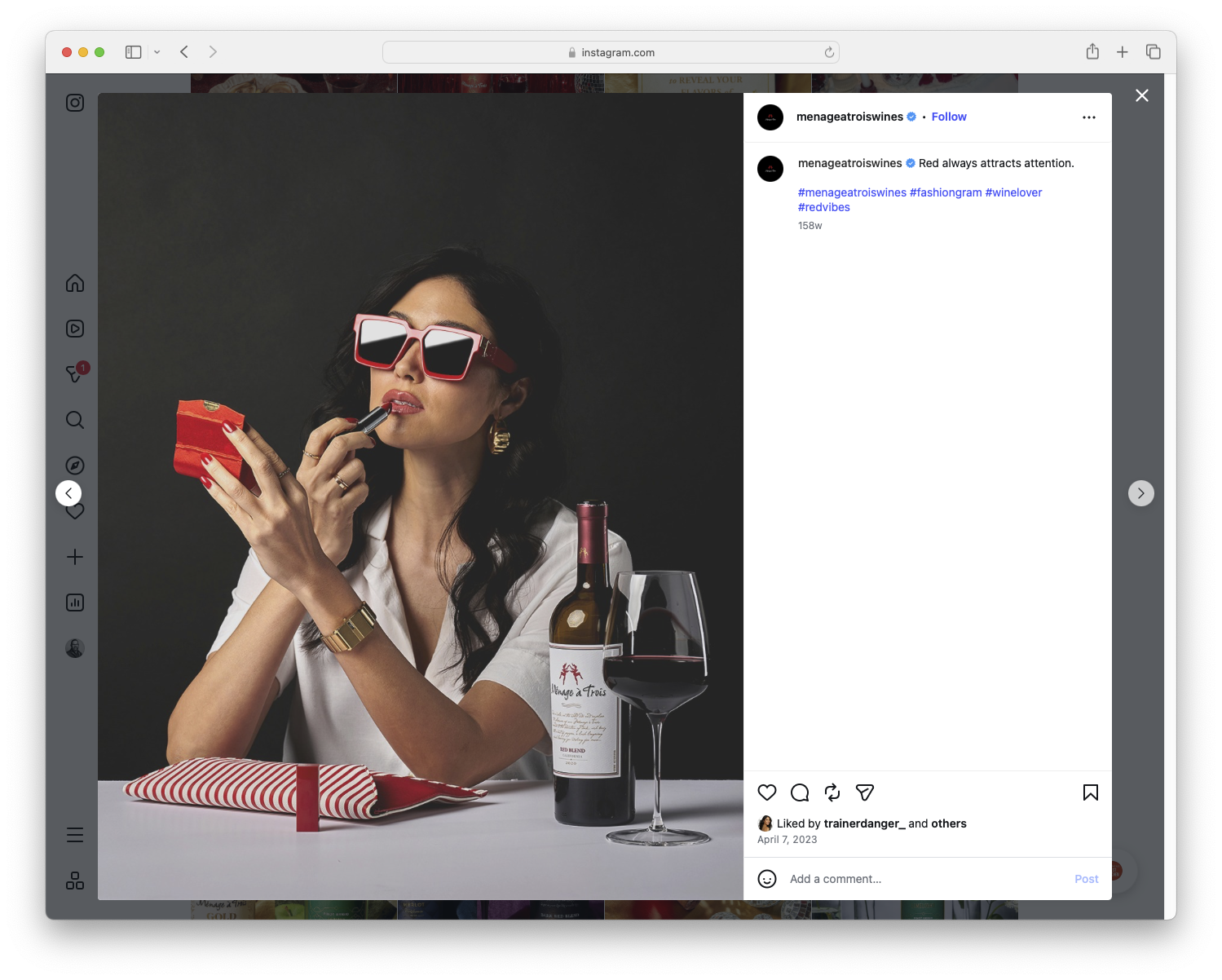Click the Create new post plus icon
Image resolution: width=1222 pixels, height=980 pixels.
(x=74, y=557)
